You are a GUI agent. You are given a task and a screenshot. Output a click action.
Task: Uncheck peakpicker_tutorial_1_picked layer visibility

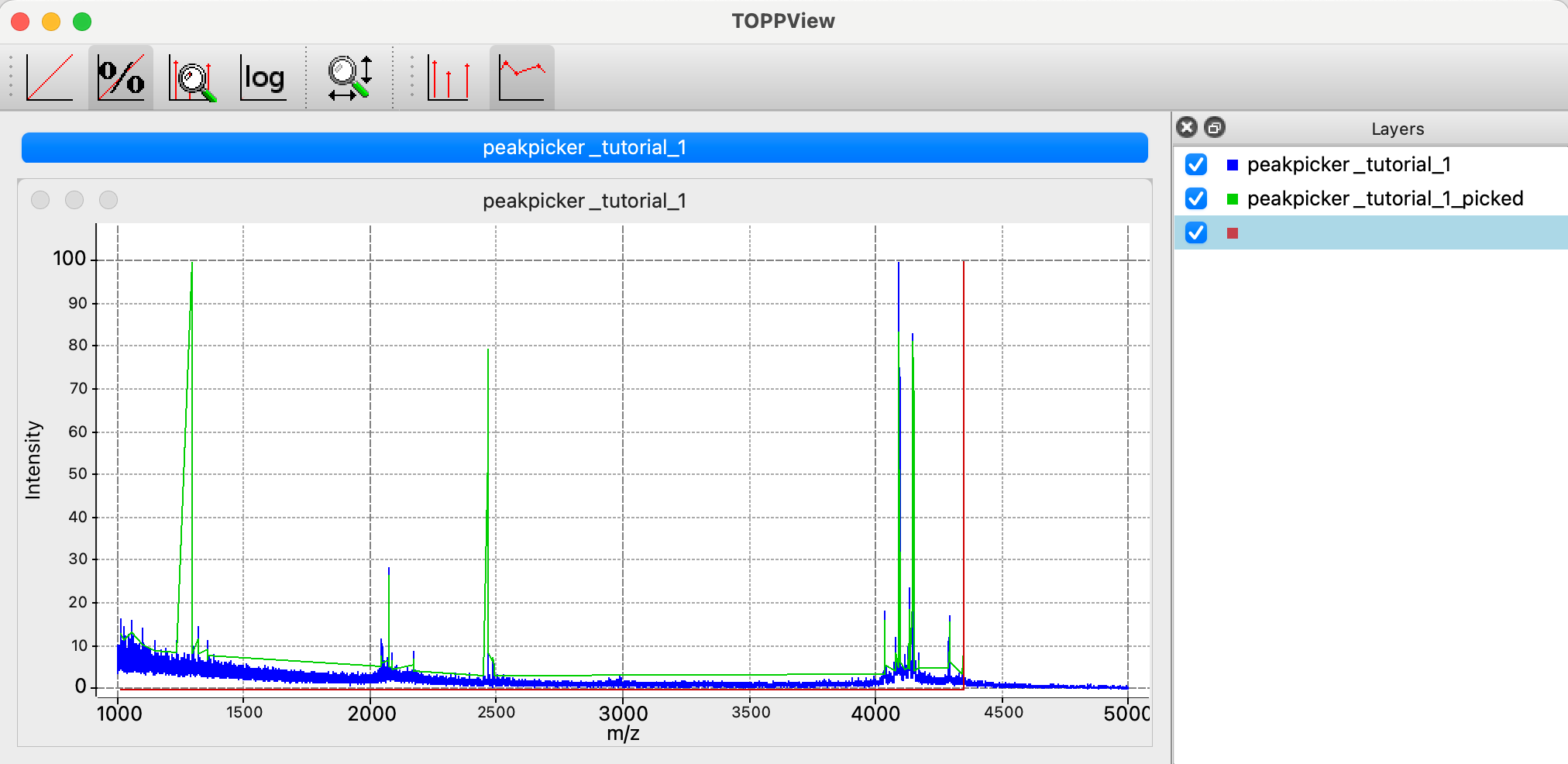point(1196,198)
